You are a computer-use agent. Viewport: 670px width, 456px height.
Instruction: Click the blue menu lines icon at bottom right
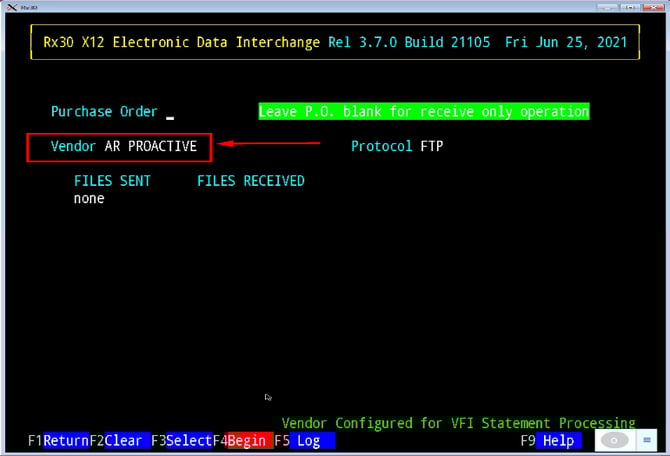click(649, 440)
